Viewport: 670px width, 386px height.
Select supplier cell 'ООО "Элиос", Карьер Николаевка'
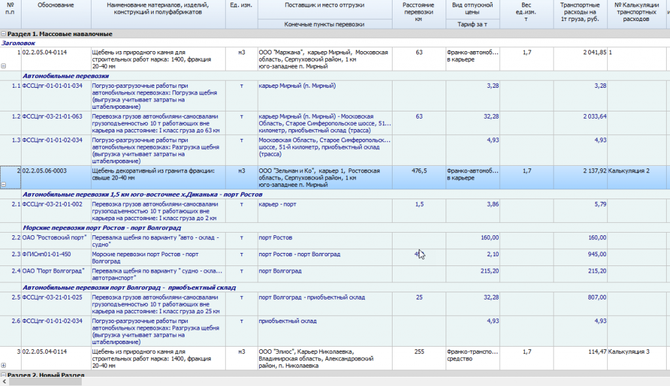tap(325, 358)
